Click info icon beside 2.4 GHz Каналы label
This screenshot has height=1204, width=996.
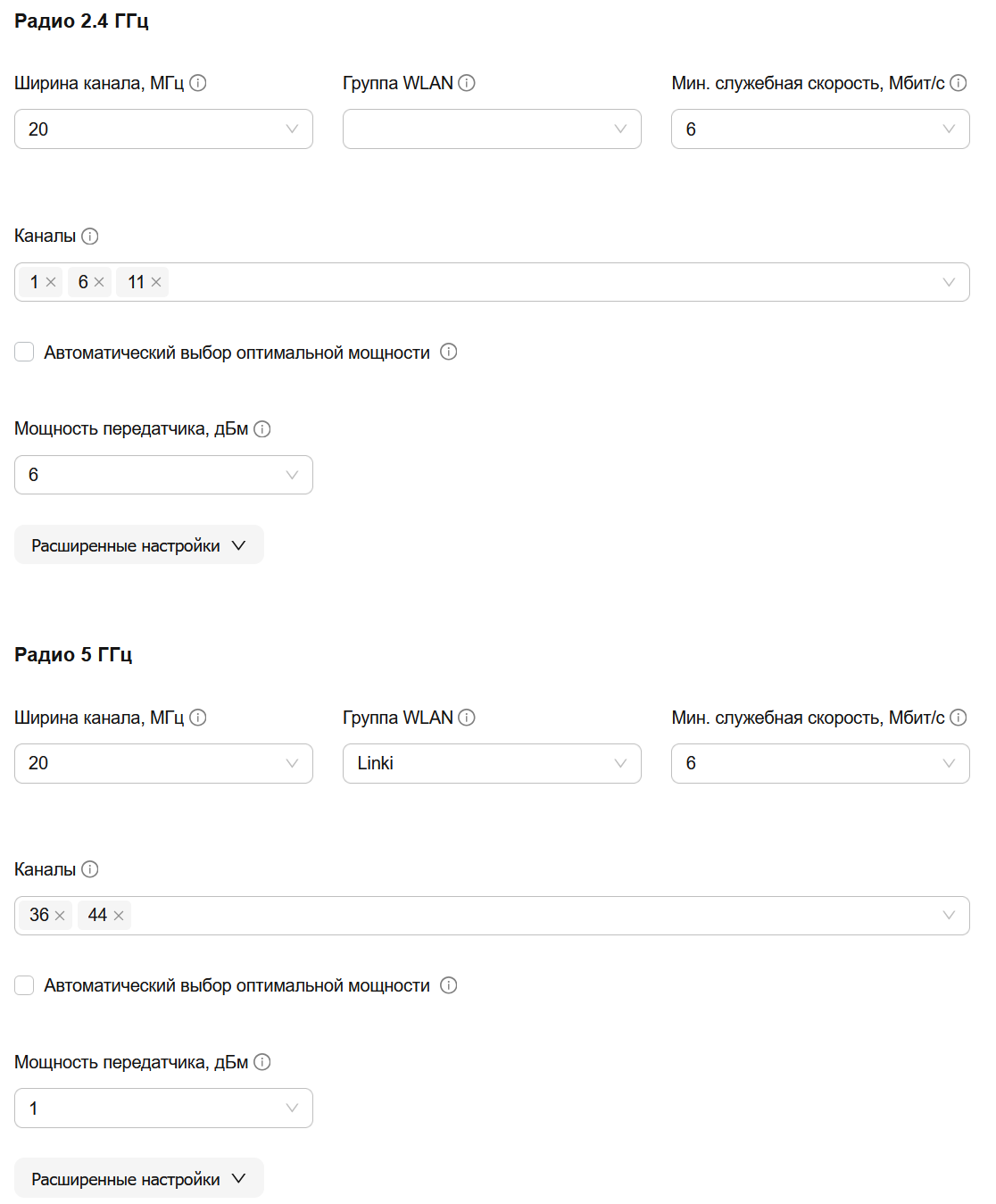[90, 237]
